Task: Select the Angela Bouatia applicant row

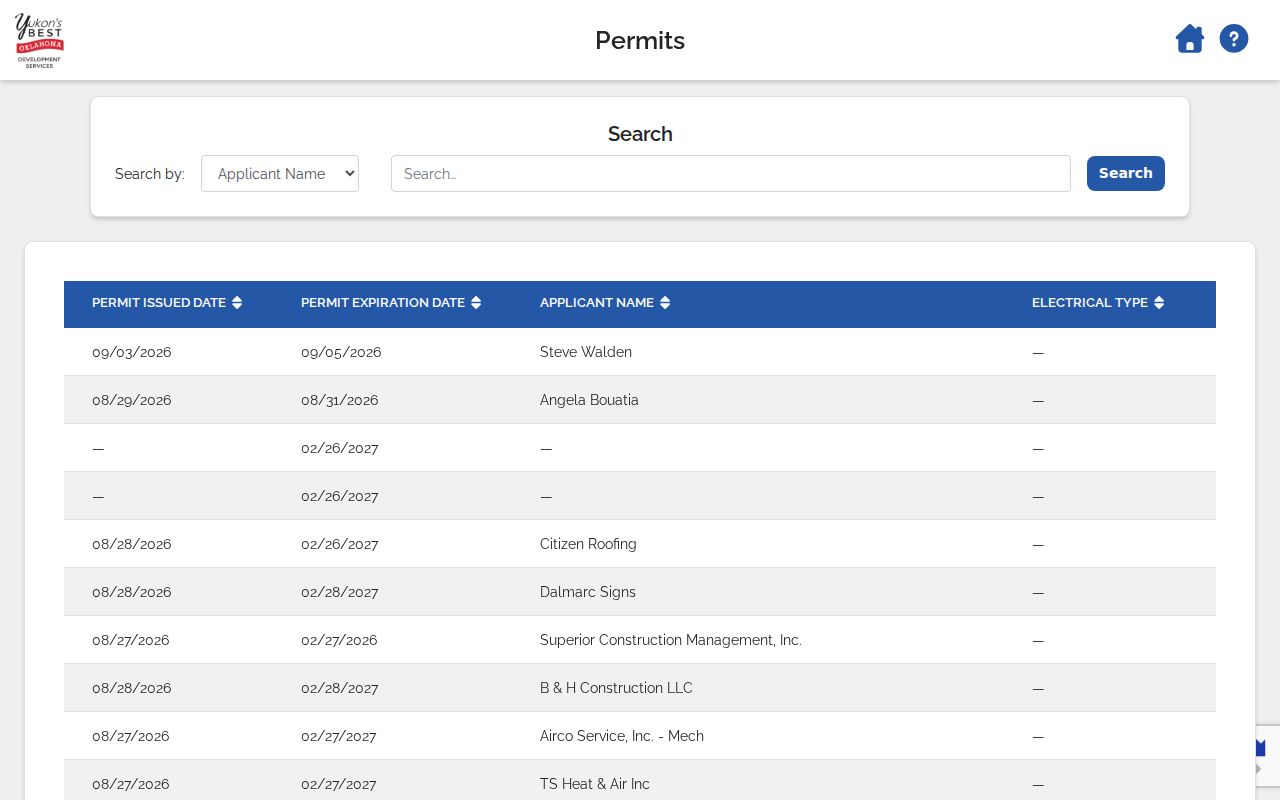Action: pyautogui.click(x=640, y=400)
